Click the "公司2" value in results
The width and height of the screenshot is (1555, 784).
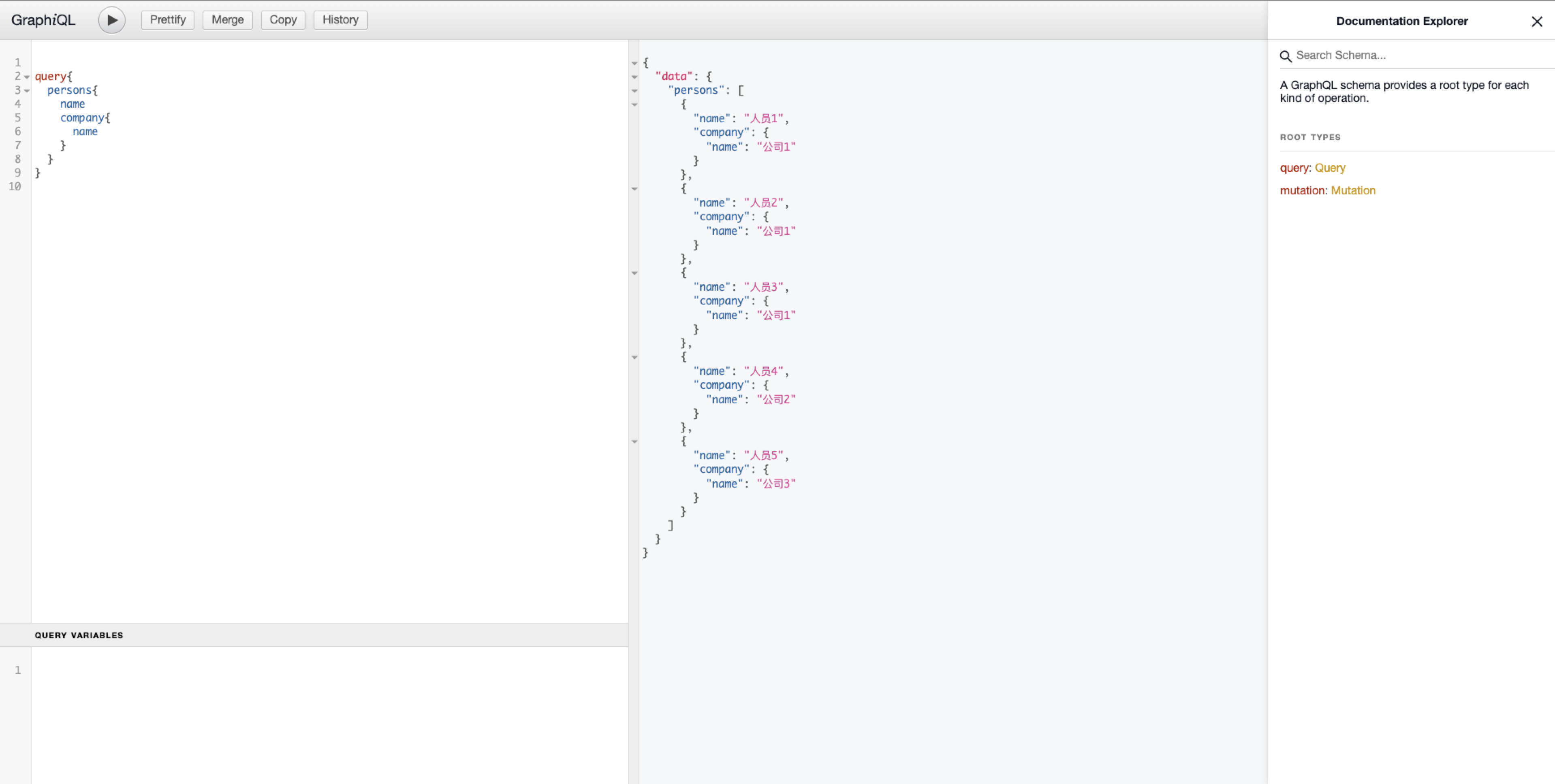tap(776, 400)
